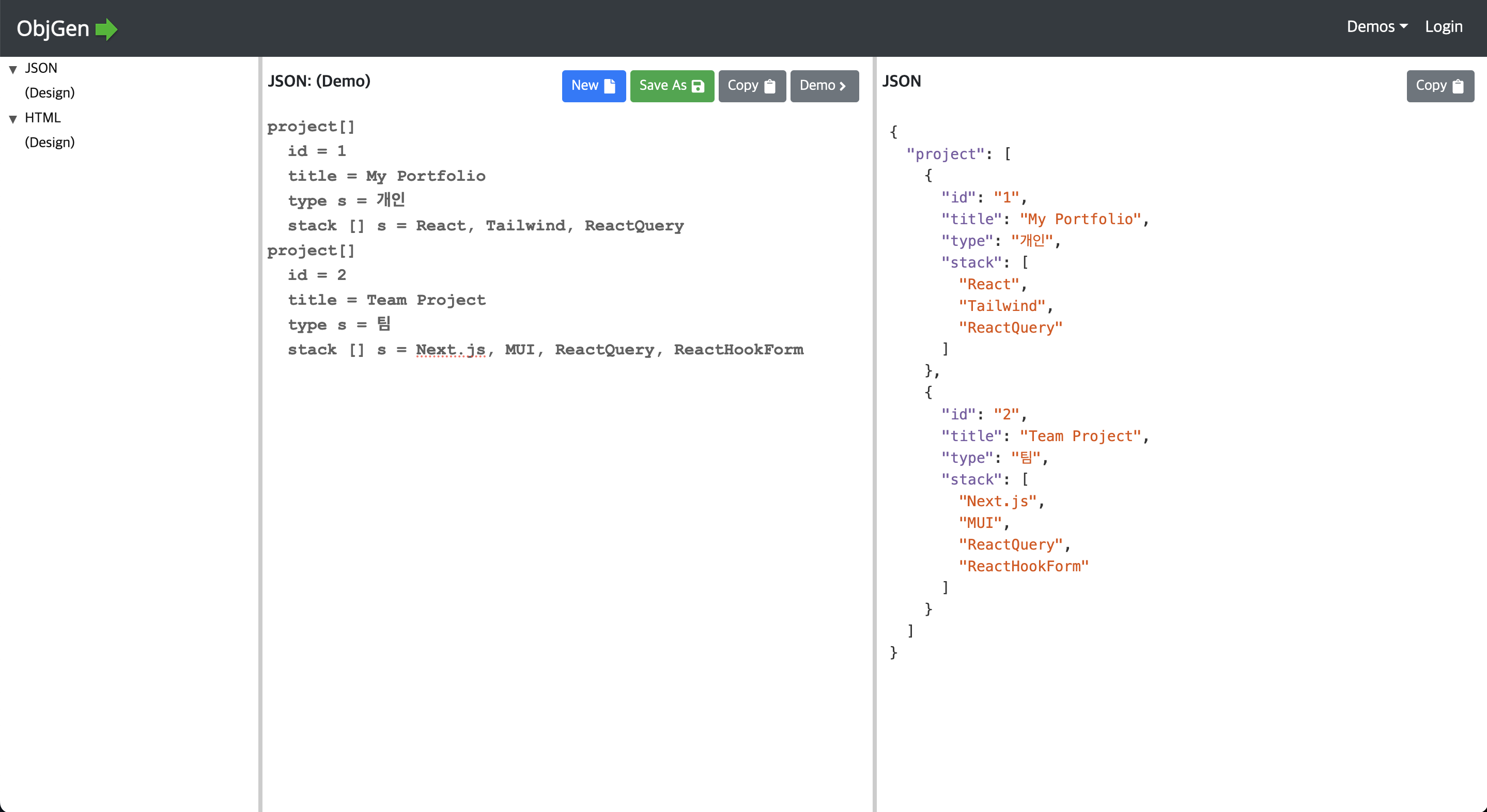Click the Save As floppy disk icon
The width and height of the screenshot is (1487, 812).
[698, 86]
